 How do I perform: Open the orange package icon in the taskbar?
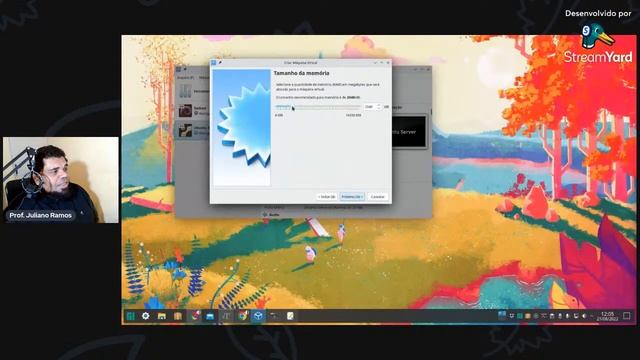178,316
